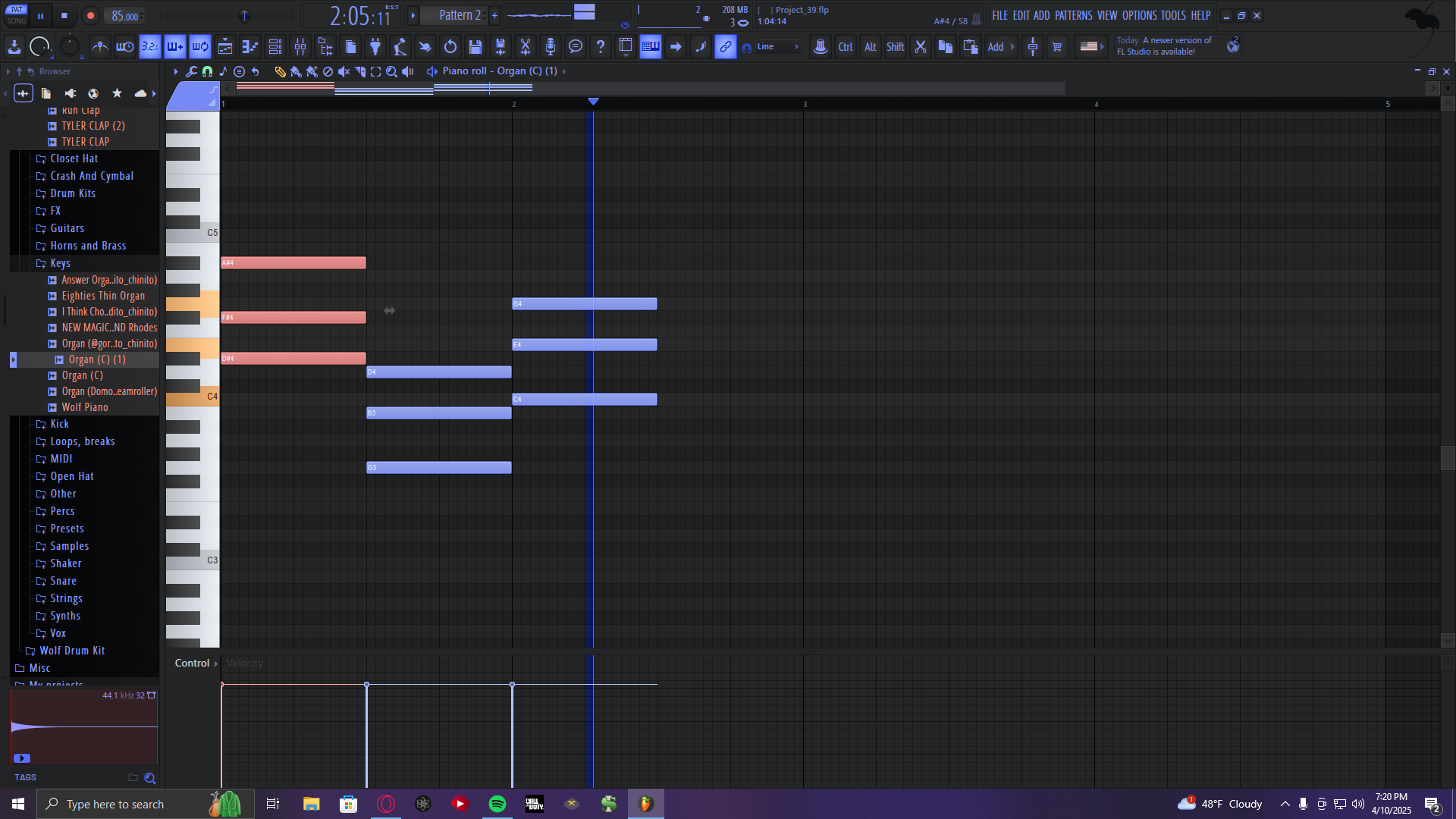The width and height of the screenshot is (1456, 819).
Task: Click the microphone recording icon
Action: click(x=550, y=47)
